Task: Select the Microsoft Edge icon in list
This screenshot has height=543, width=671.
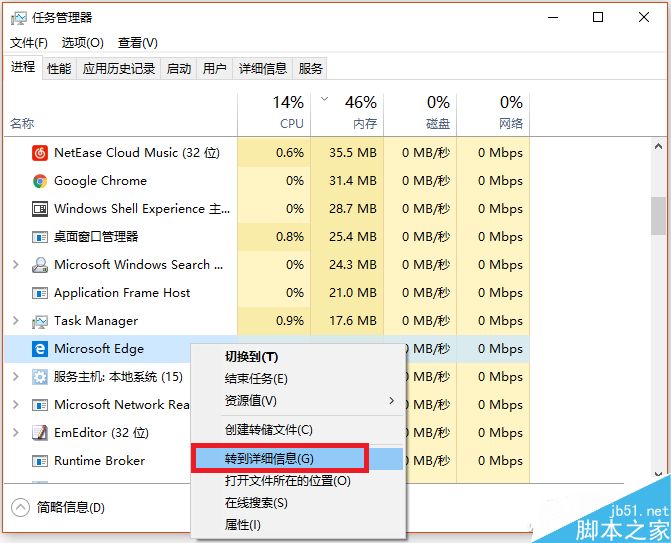Action: click(40, 349)
